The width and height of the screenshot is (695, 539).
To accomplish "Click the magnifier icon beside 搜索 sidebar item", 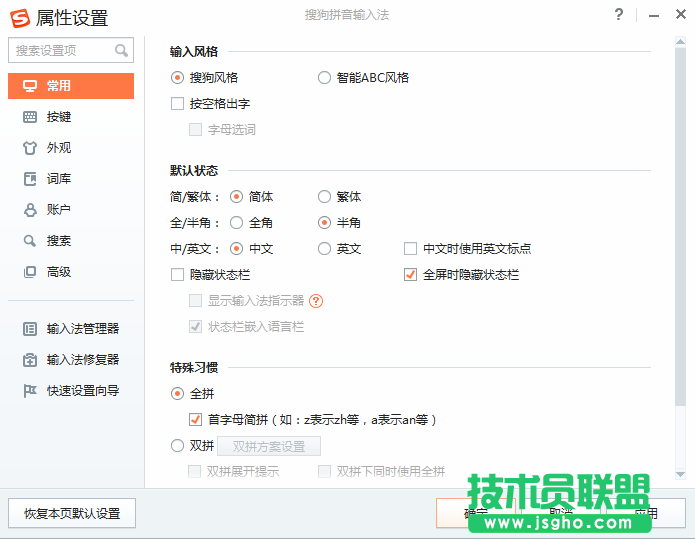I will [30, 241].
